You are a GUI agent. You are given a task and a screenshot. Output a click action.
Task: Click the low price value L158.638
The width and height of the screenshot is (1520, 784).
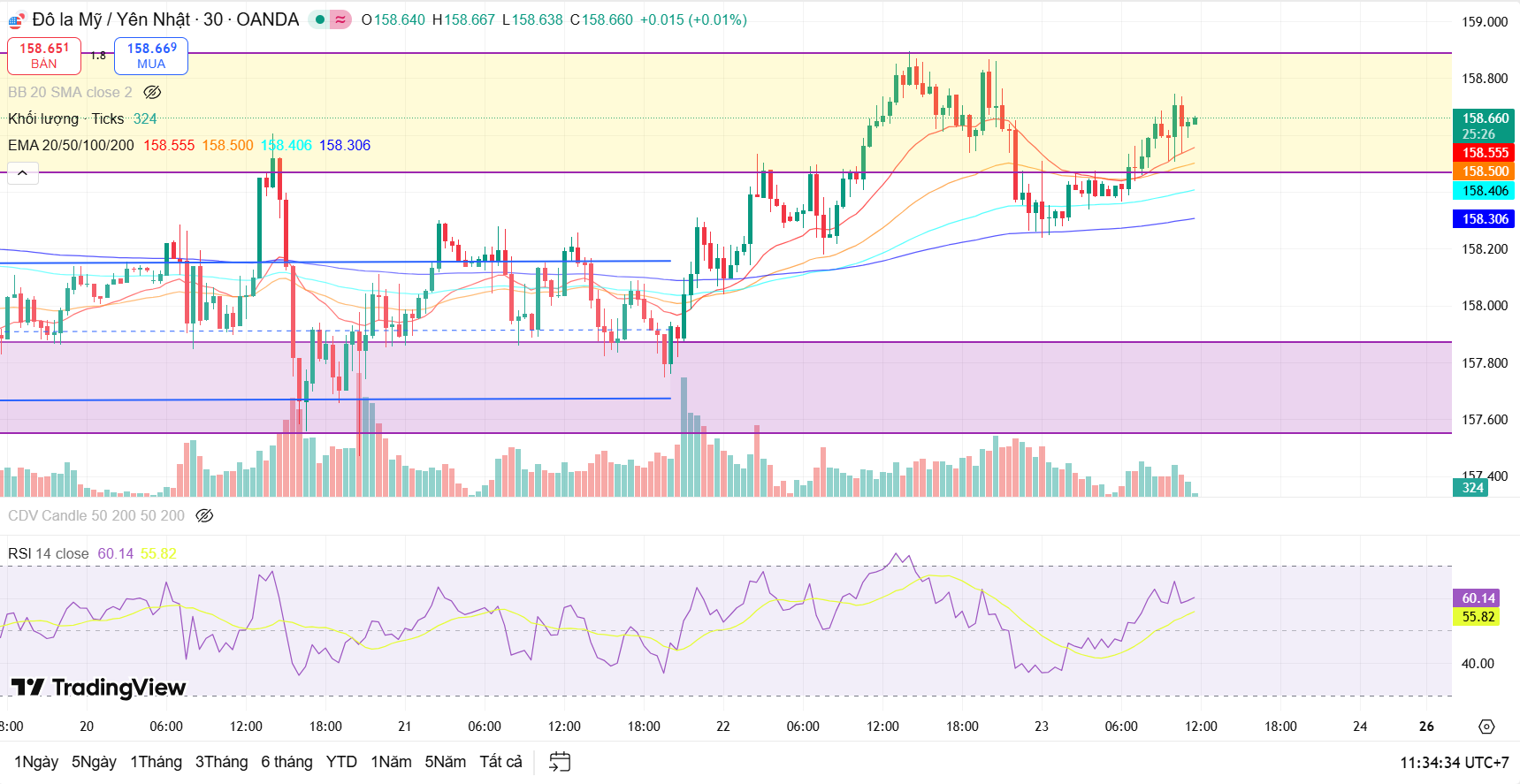click(532, 19)
